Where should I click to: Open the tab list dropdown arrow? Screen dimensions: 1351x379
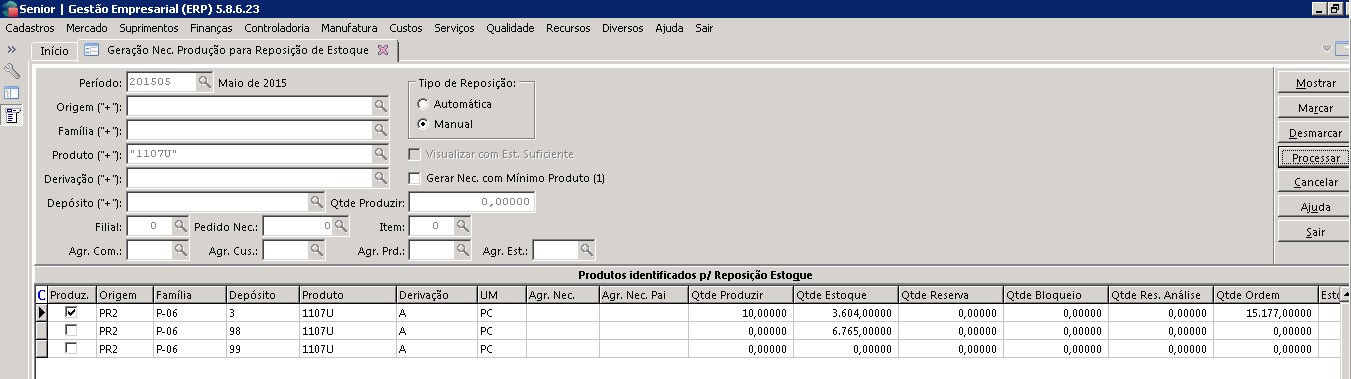1328,48
